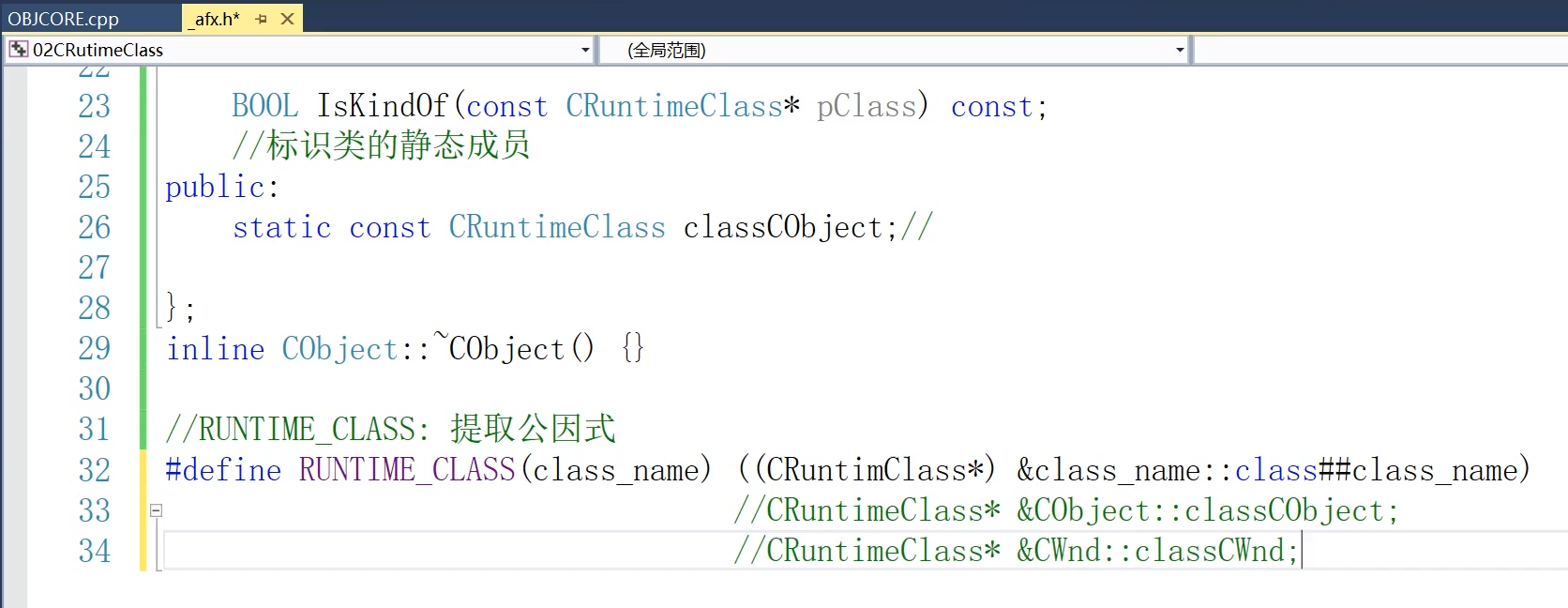Collapse the code block at line 33
The width and height of the screenshot is (1568, 608).
click(x=157, y=510)
